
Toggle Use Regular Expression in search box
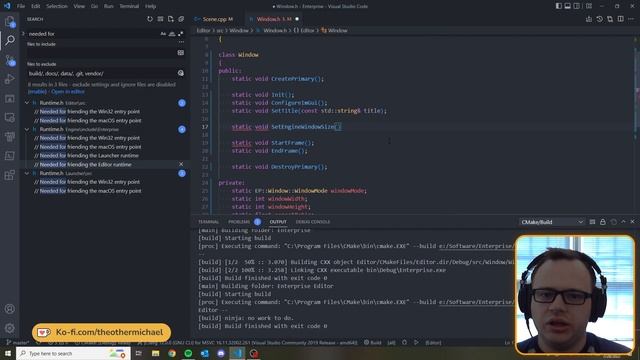coord(180,34)
